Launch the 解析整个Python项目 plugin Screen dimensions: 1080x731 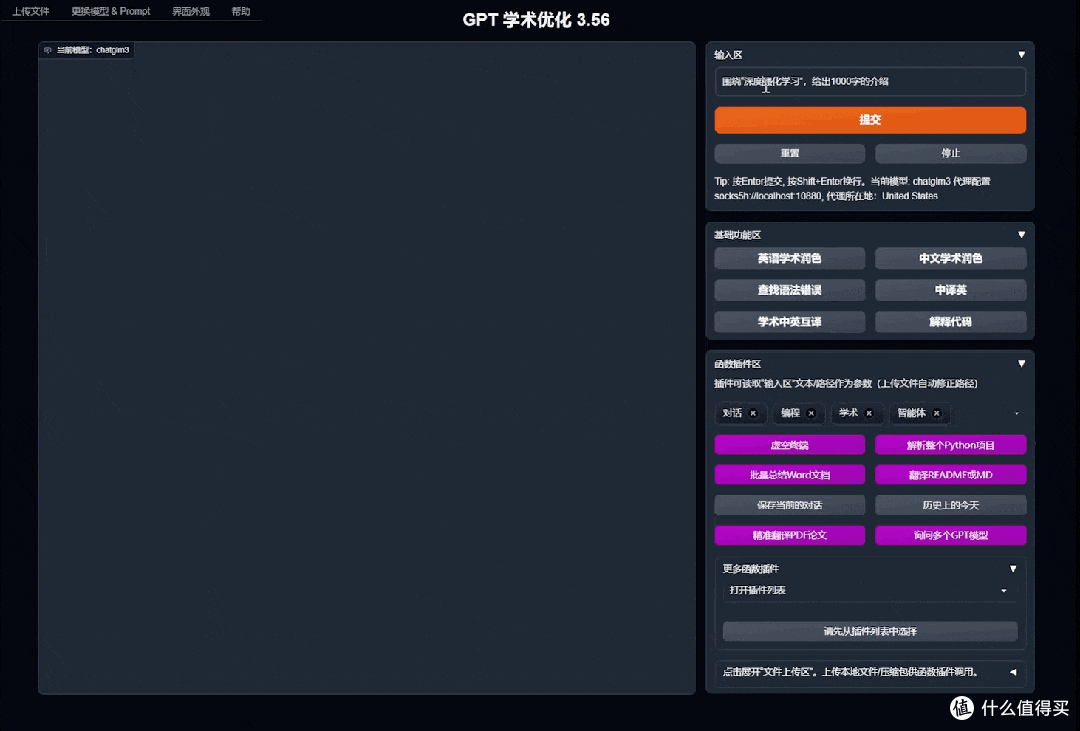pyautogui.click(x=951, y=445)
